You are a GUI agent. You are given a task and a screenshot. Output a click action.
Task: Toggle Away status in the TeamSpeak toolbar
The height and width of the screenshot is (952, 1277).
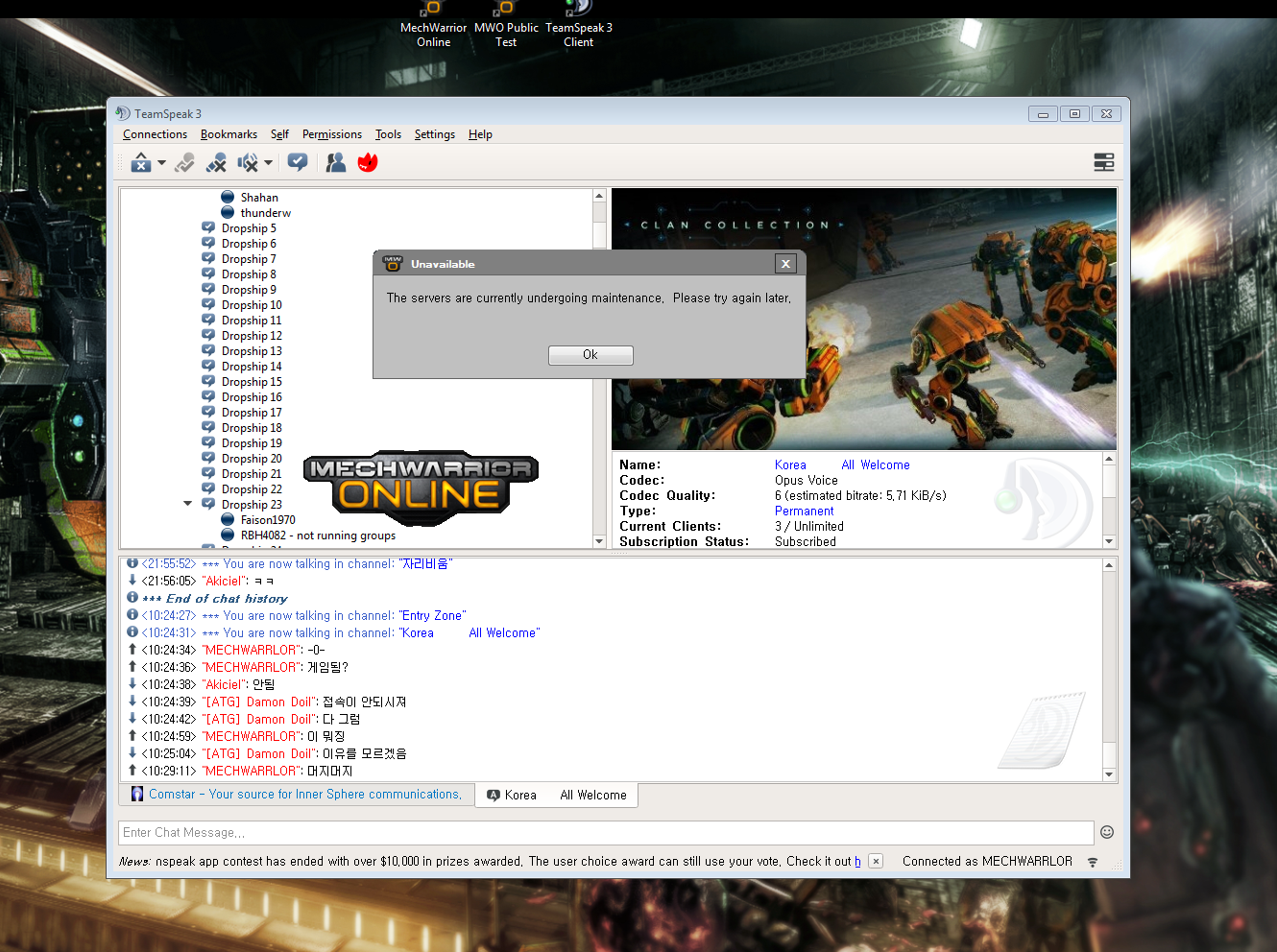click(141, 162)
